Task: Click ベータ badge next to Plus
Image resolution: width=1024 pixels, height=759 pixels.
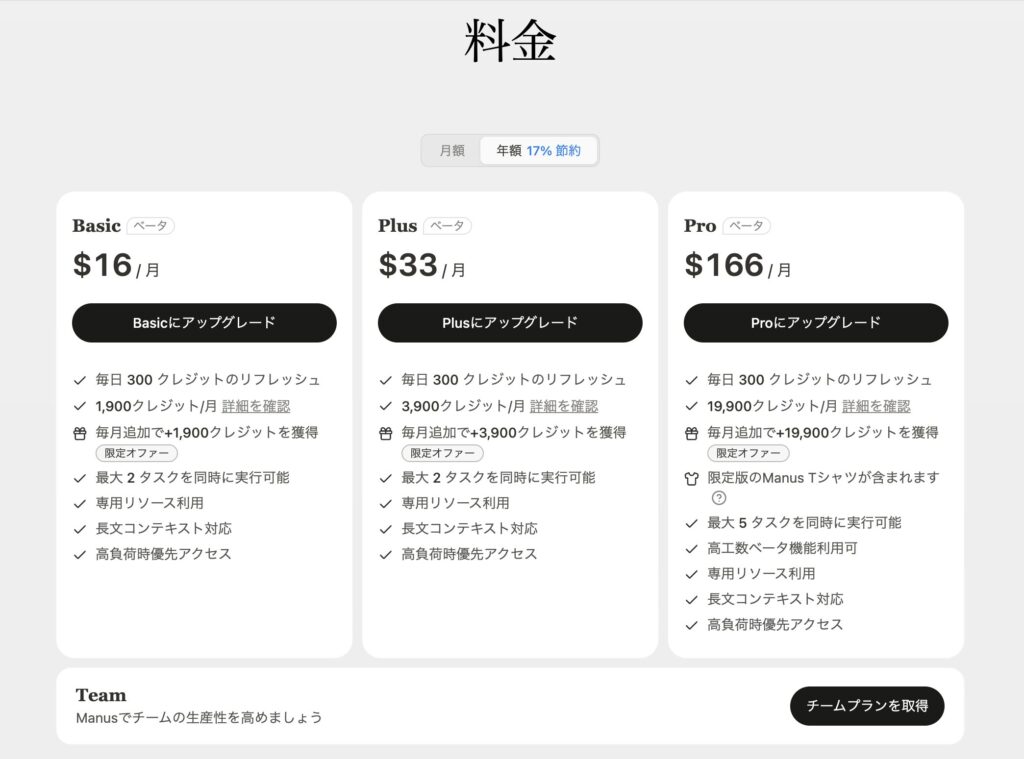Action: tap(447, 226)
